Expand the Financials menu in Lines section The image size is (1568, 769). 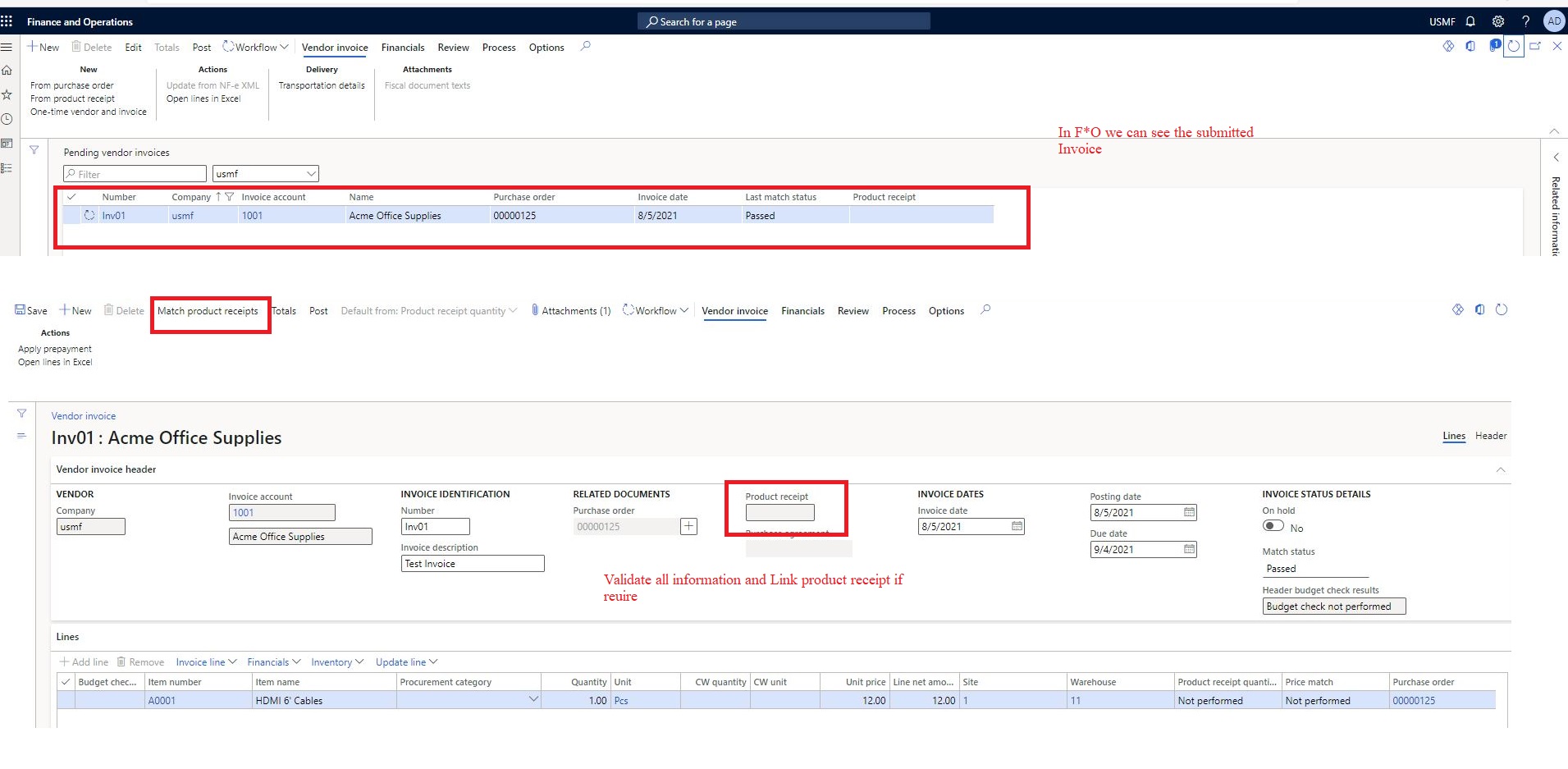(x=274, y=662)
